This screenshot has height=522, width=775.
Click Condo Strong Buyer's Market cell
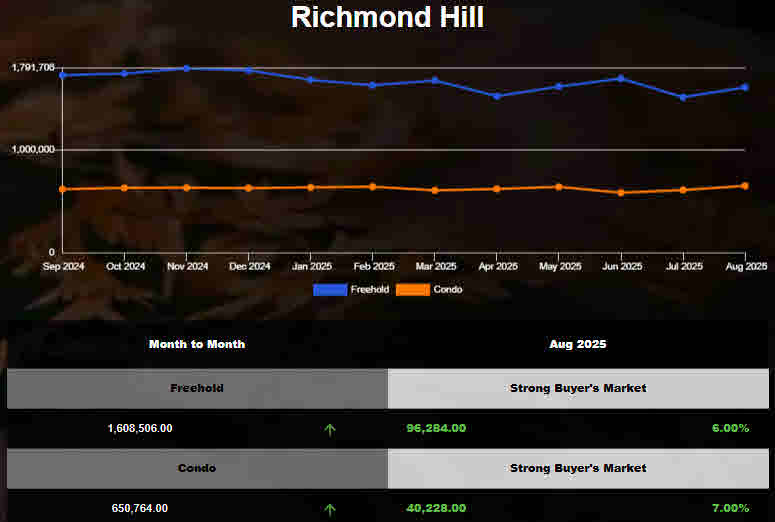[578, 468]
